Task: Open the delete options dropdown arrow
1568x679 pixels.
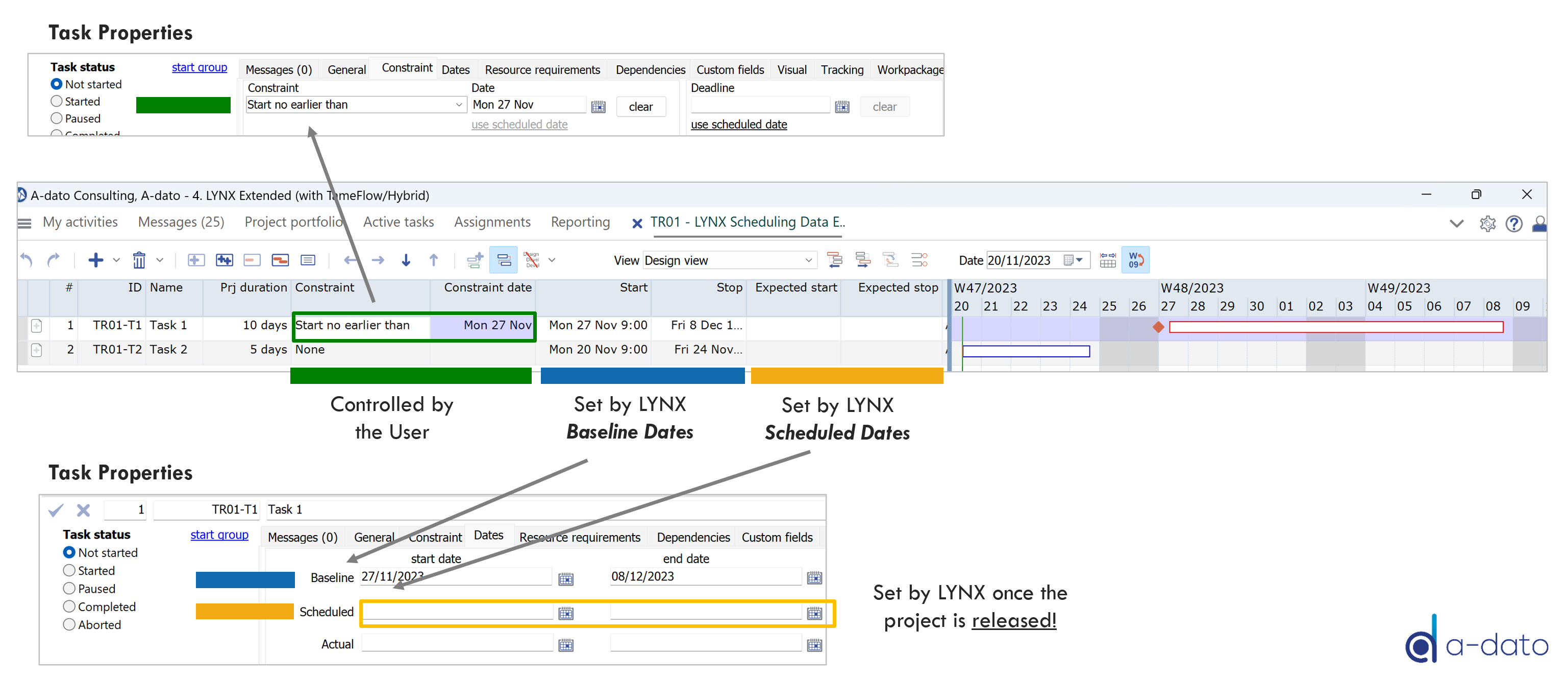Action: tap(160, 261)
